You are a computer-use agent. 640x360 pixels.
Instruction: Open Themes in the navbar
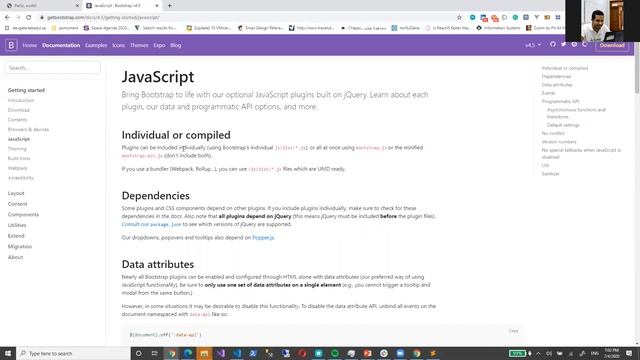pyautogui.click(x=139, y=45)
